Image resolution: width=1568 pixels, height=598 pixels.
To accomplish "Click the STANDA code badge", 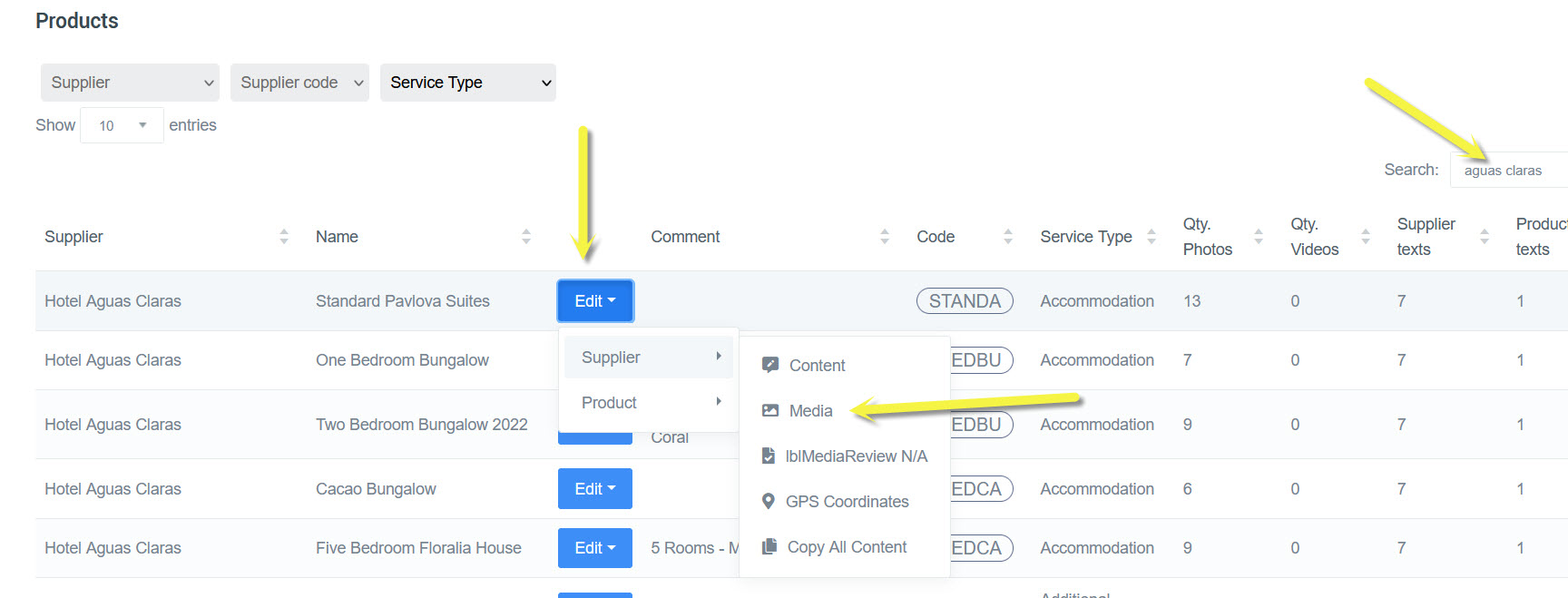I will [x=965, y=301].
